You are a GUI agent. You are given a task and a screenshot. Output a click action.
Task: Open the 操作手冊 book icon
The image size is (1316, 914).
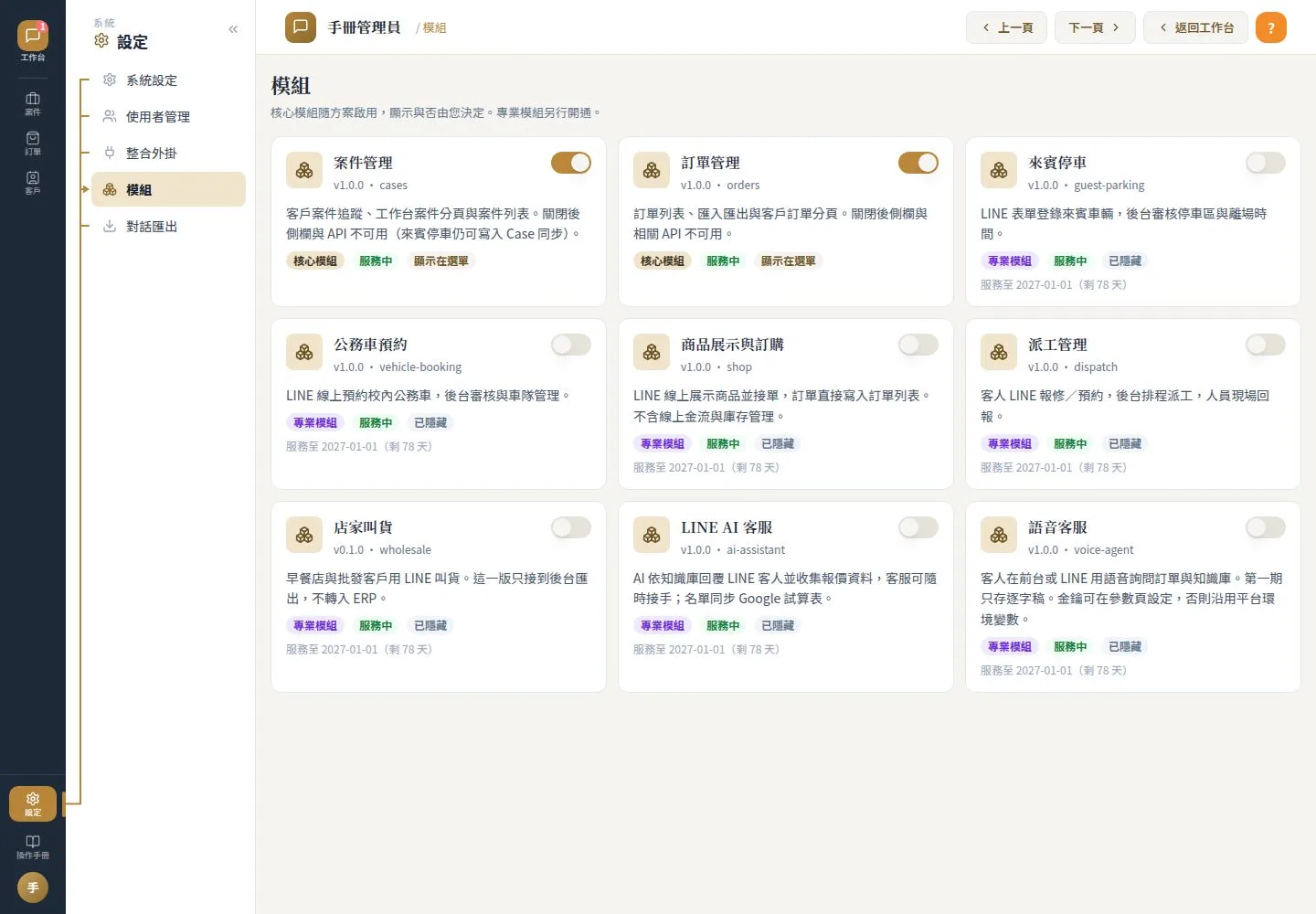coord(33,846)
